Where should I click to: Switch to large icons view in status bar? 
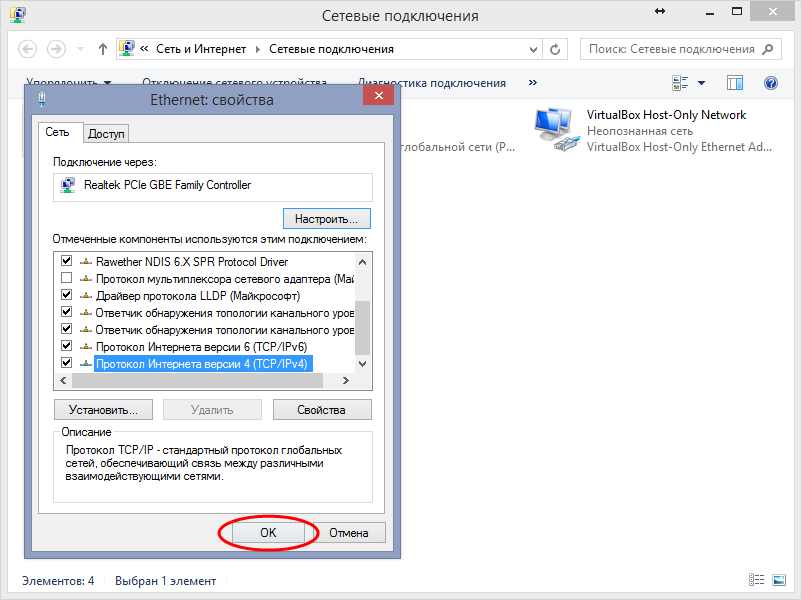click(779, 580)
